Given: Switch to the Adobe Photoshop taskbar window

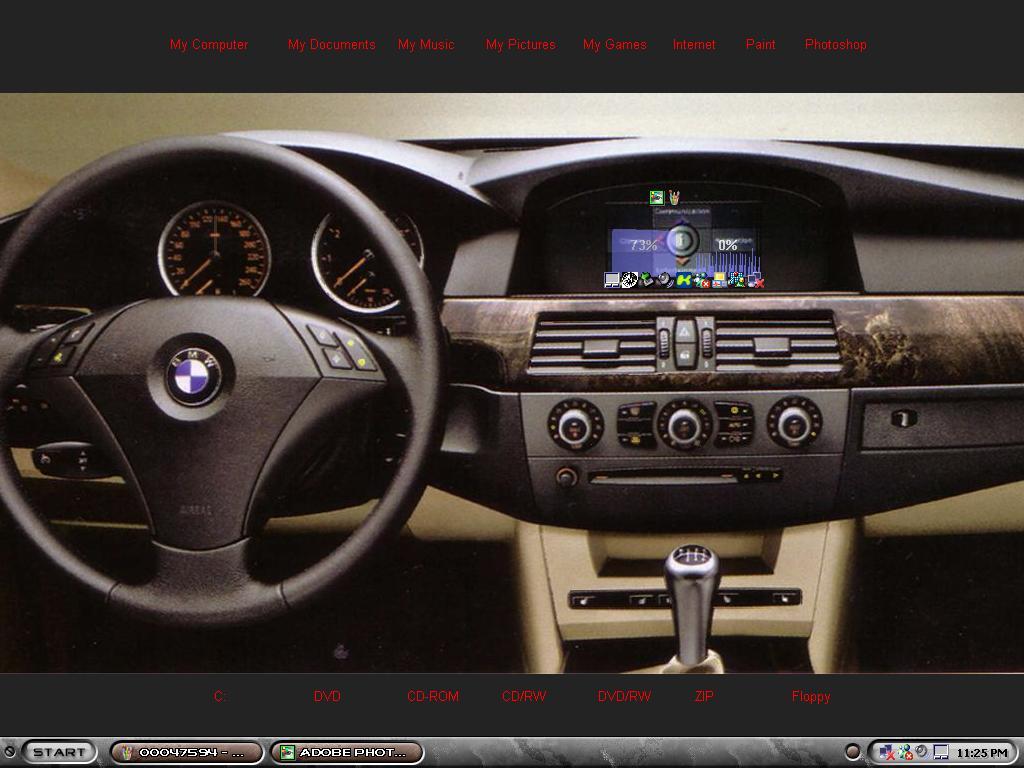Looking at the screenshot, I should (x=347, y=752).
